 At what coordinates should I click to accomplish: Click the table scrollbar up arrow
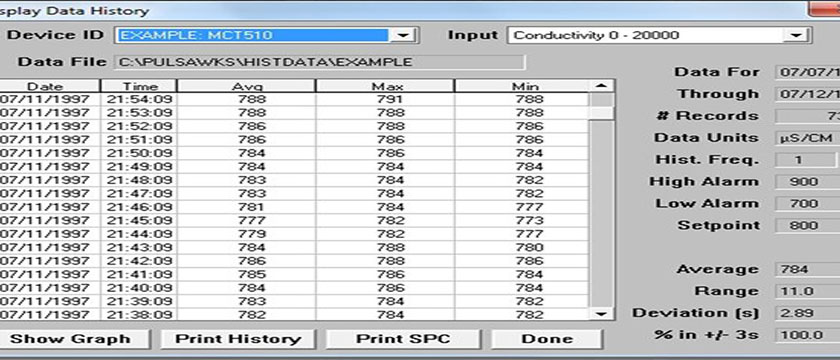(x=602, y=86)
